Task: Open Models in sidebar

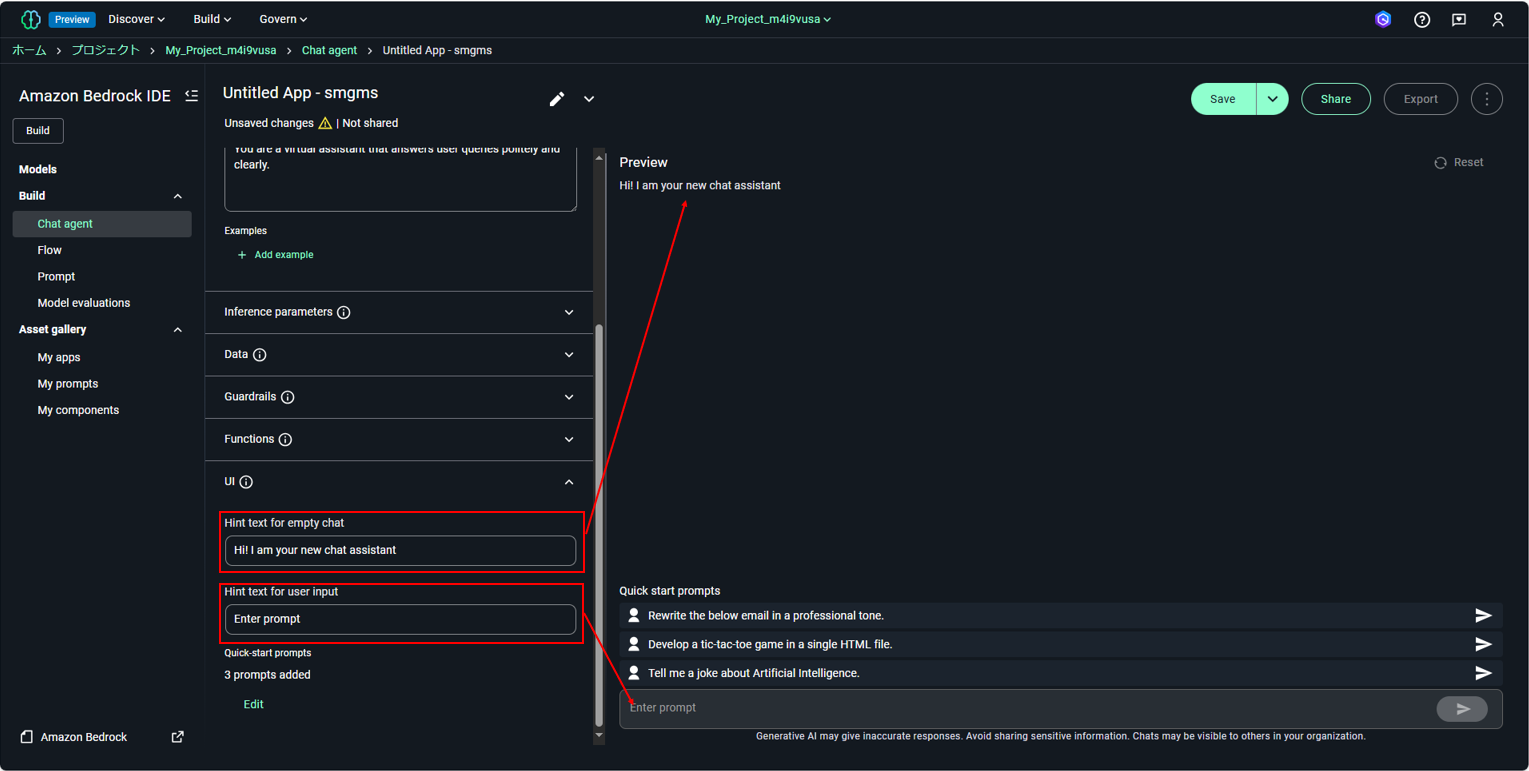Action: pyautogui.click(x=38, y=170)
